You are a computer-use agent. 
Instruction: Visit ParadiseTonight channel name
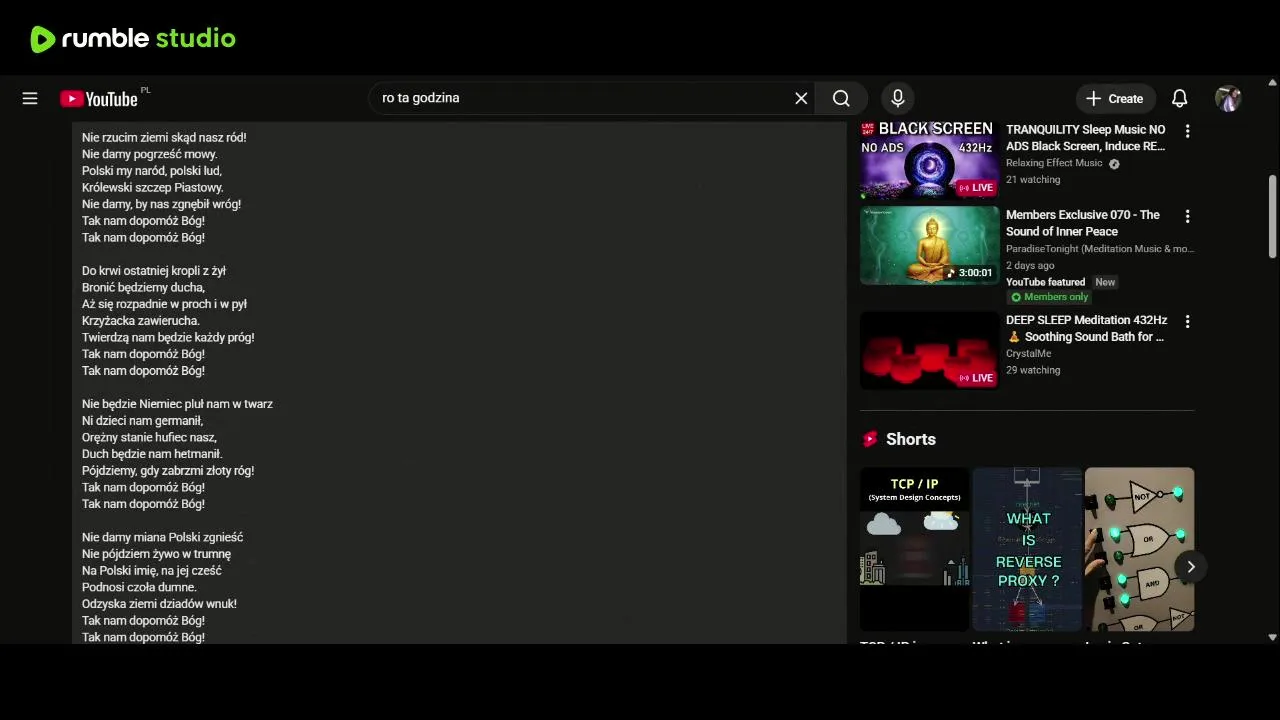tap(1100, 249)
